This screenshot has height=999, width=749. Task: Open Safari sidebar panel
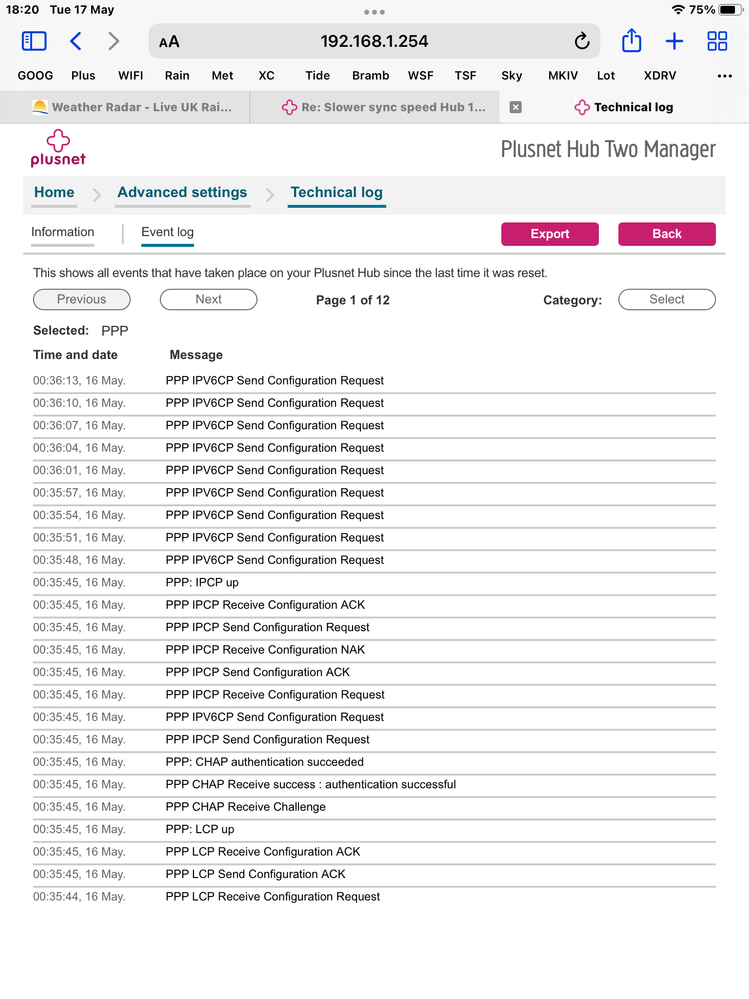tap(34, 41)
